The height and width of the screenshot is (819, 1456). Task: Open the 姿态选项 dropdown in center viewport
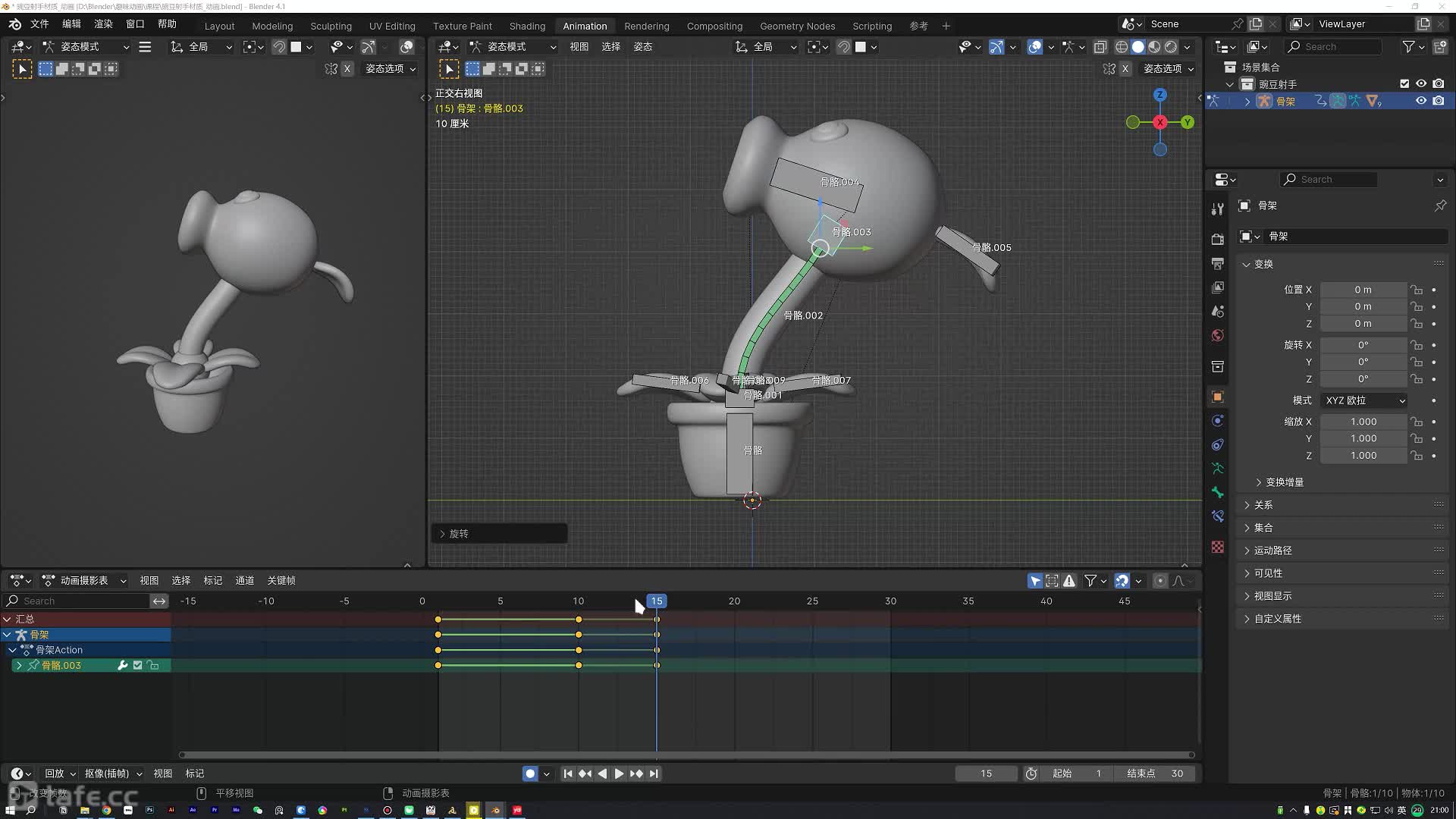click(1168, 69)
